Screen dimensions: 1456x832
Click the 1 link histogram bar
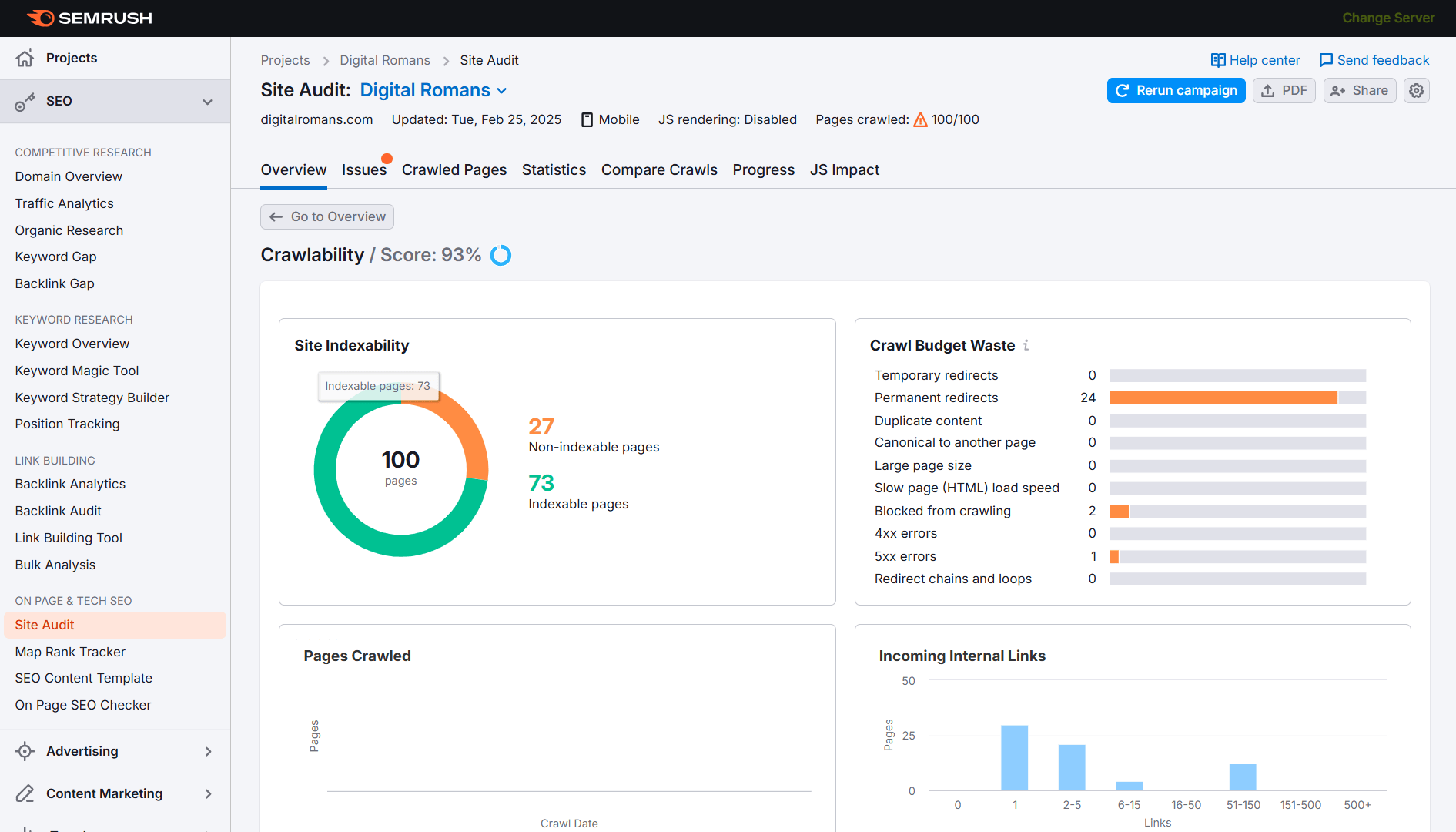tap(1014, 757)
